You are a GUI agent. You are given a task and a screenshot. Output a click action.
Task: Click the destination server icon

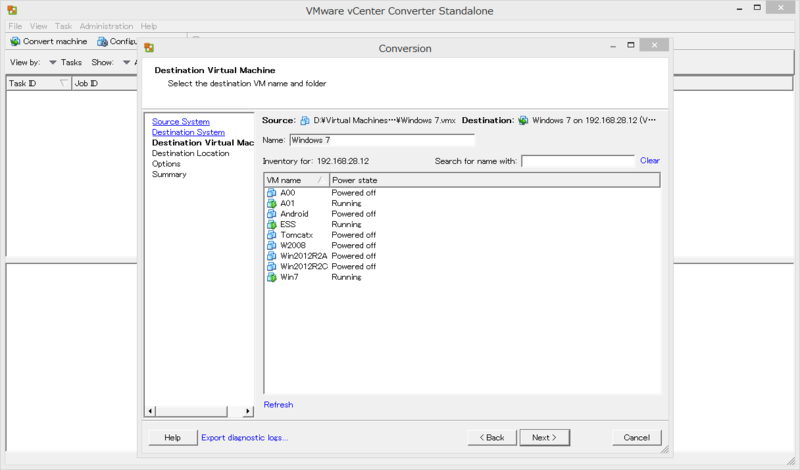click(x=523, y=120)
